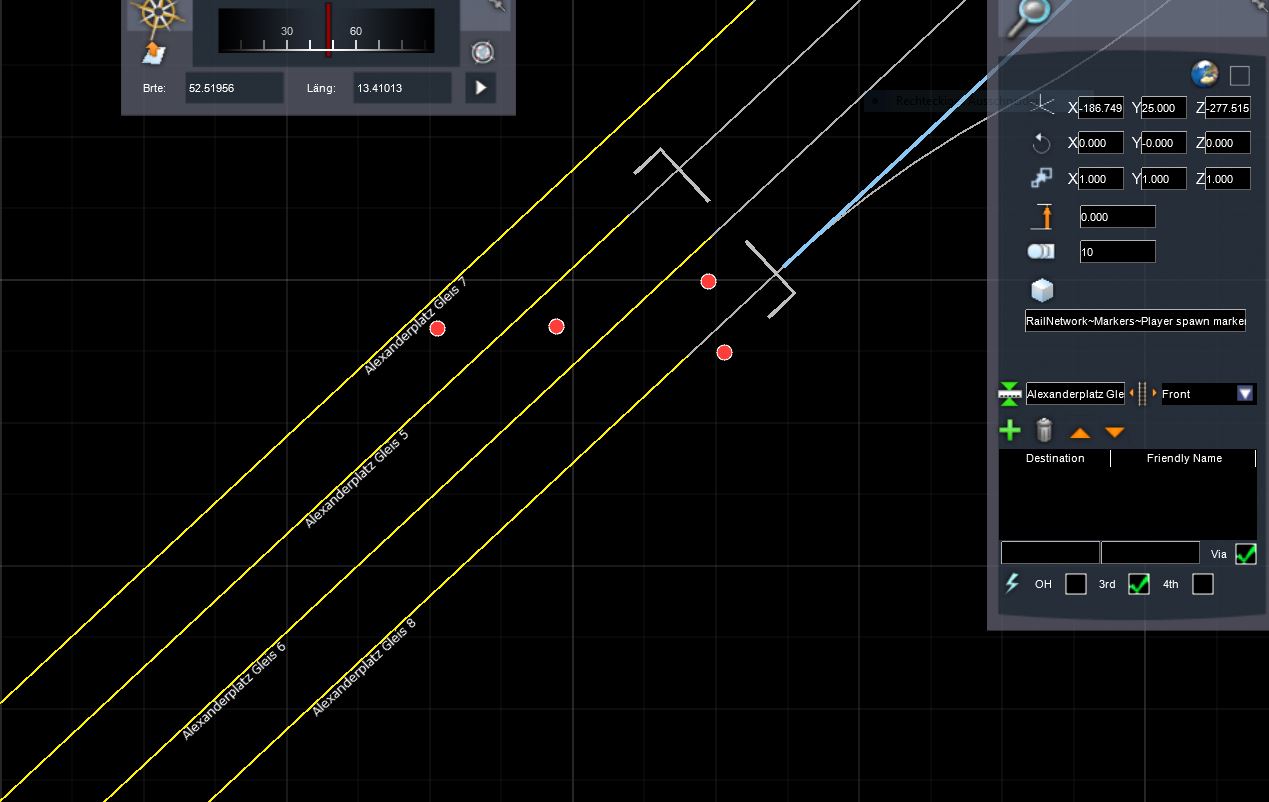Click the height offset orange arrow icon
Image resolution: width=1269 pixels, height=802 pixels.
point(1041,216)
